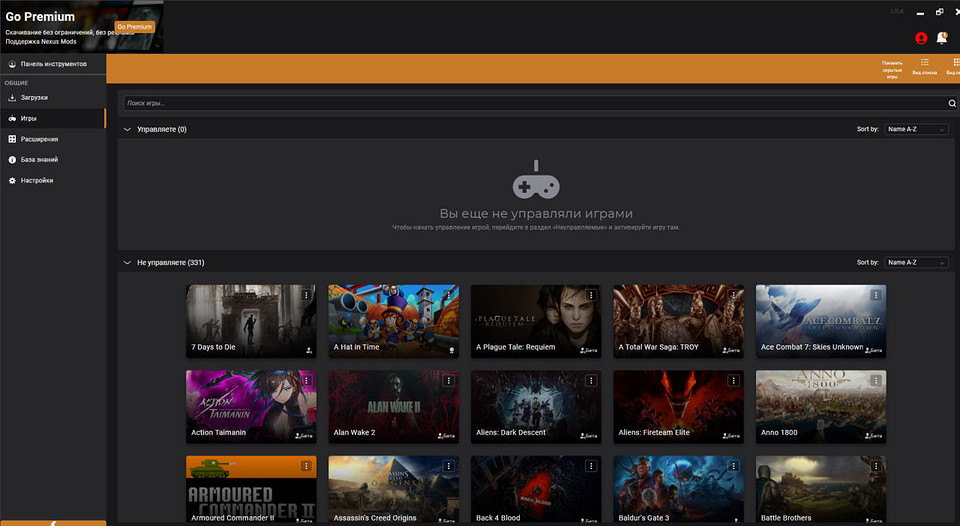Open the Sort by dropdown for managed games

[x=915, y=129]
